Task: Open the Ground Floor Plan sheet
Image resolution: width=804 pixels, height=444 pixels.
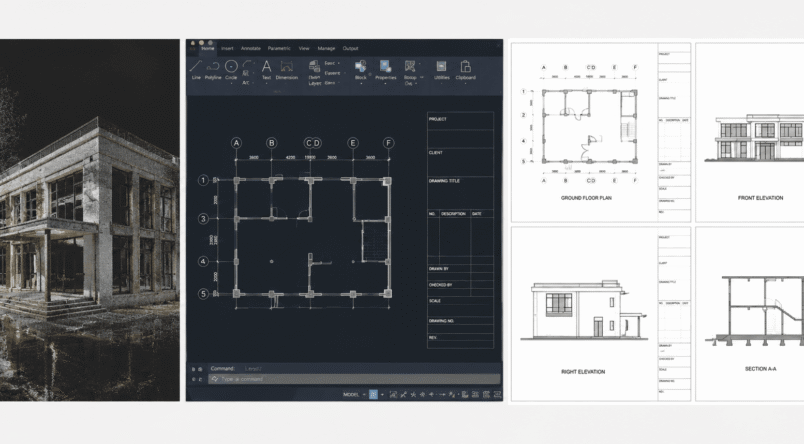Action: (601, 132)
